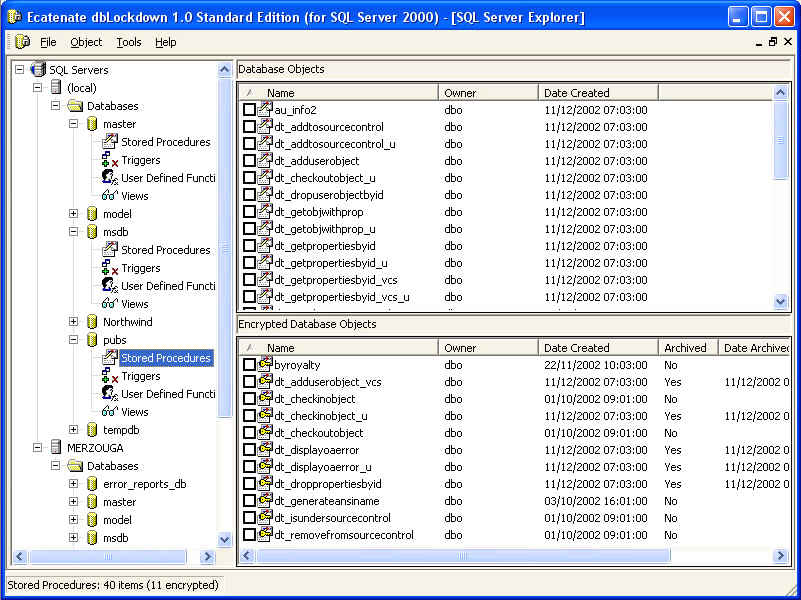Click the SQL Servers root node icon
The image size is (801, 600).
(38, 69)
